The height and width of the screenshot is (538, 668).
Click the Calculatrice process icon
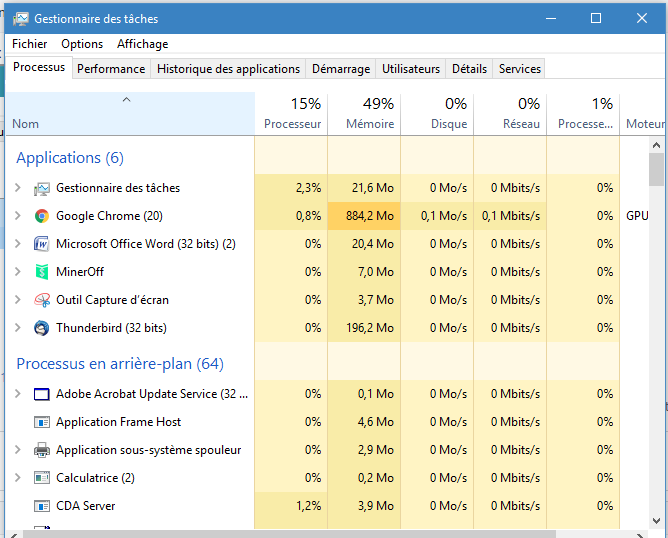(x=42, y=478)
